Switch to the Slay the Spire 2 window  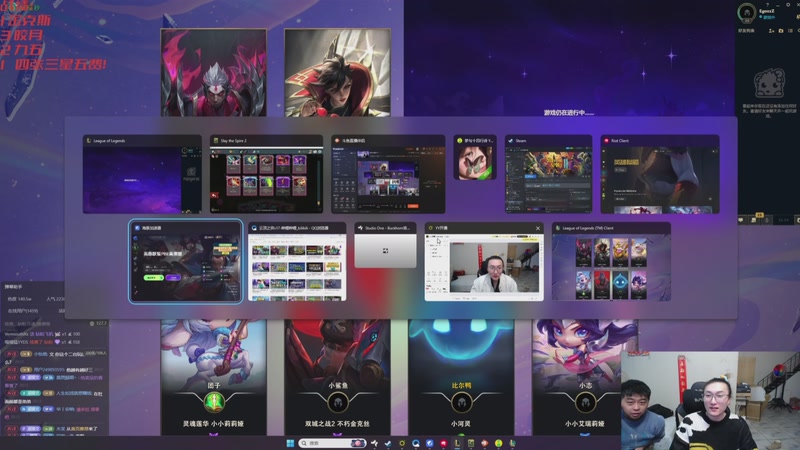(x=266, y=174)
